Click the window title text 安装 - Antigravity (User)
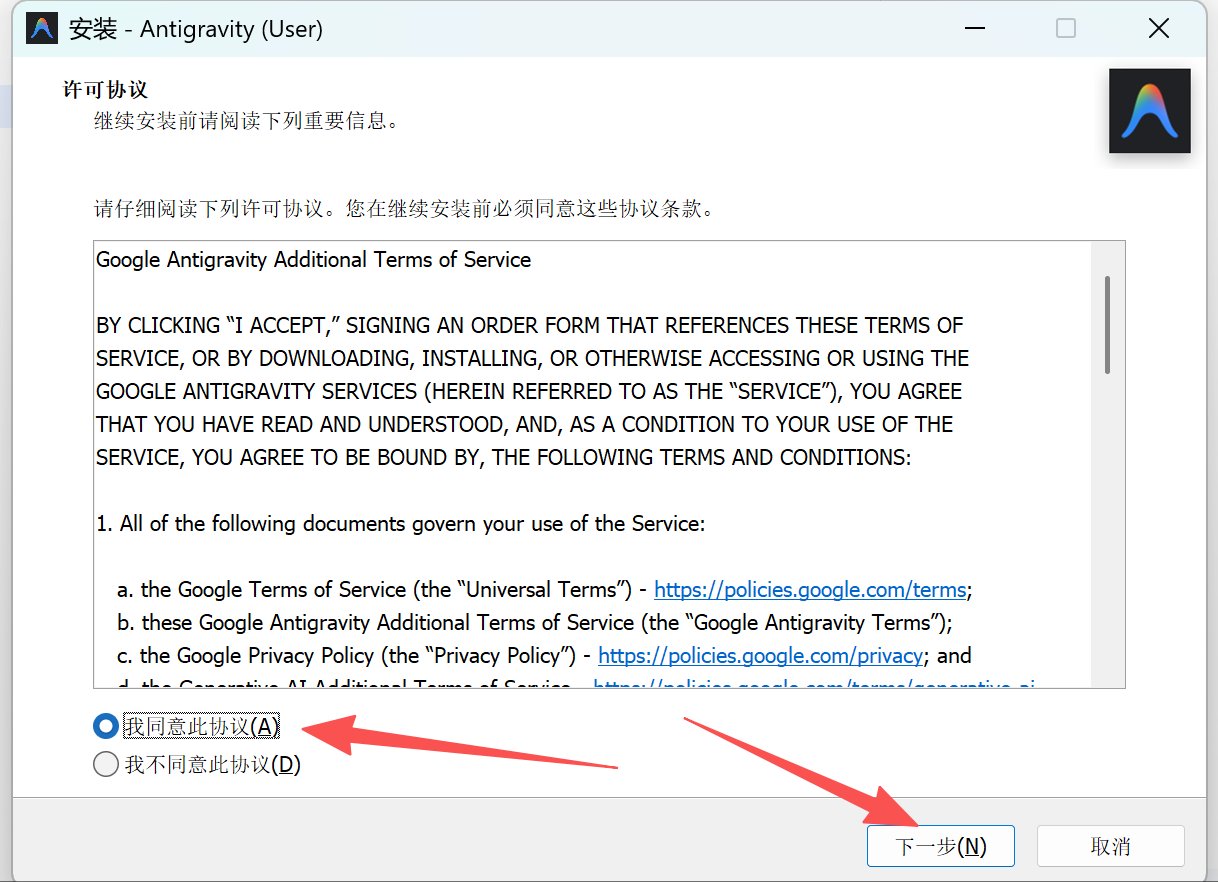 point(196,29)
